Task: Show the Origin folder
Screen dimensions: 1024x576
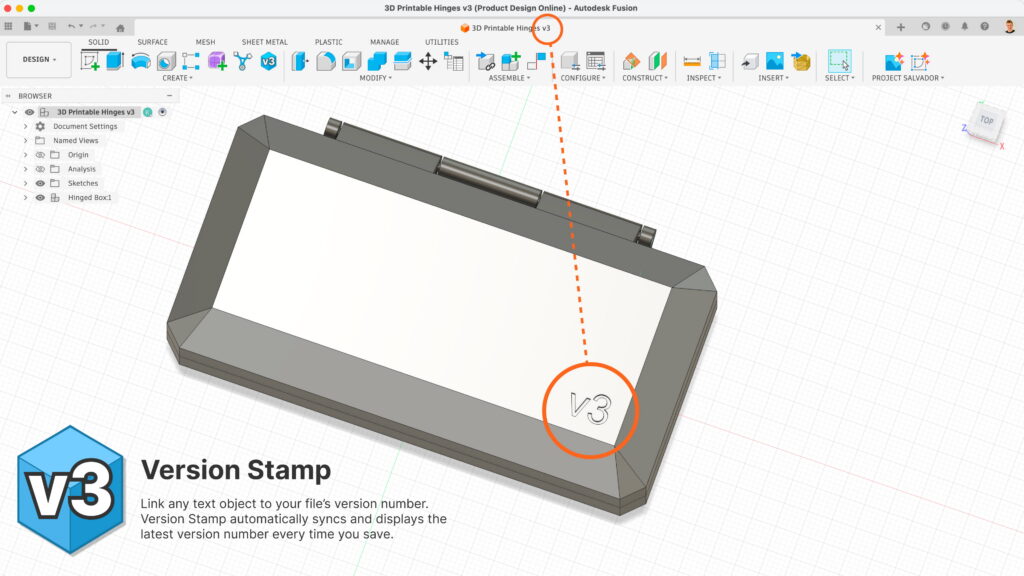Action: point(40,155)
